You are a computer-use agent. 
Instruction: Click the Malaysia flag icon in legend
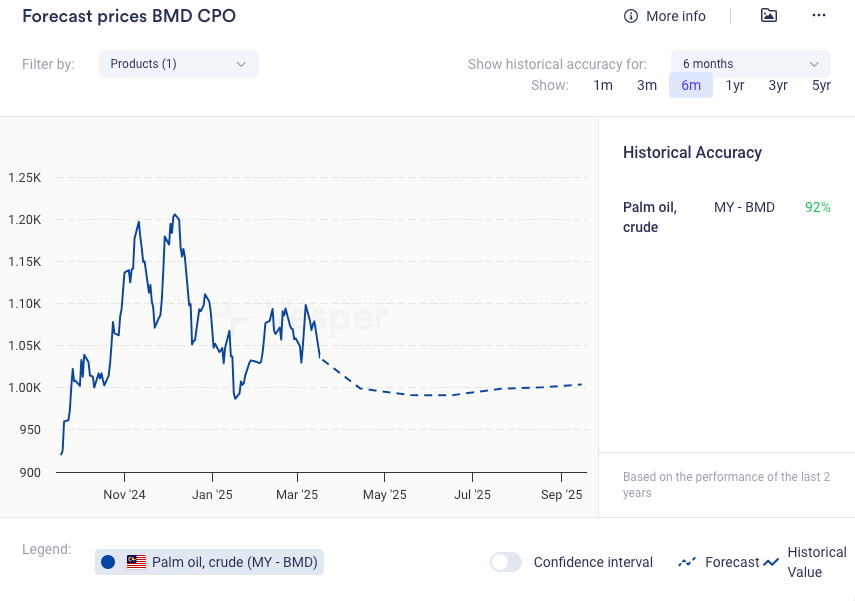coord(136,562)
